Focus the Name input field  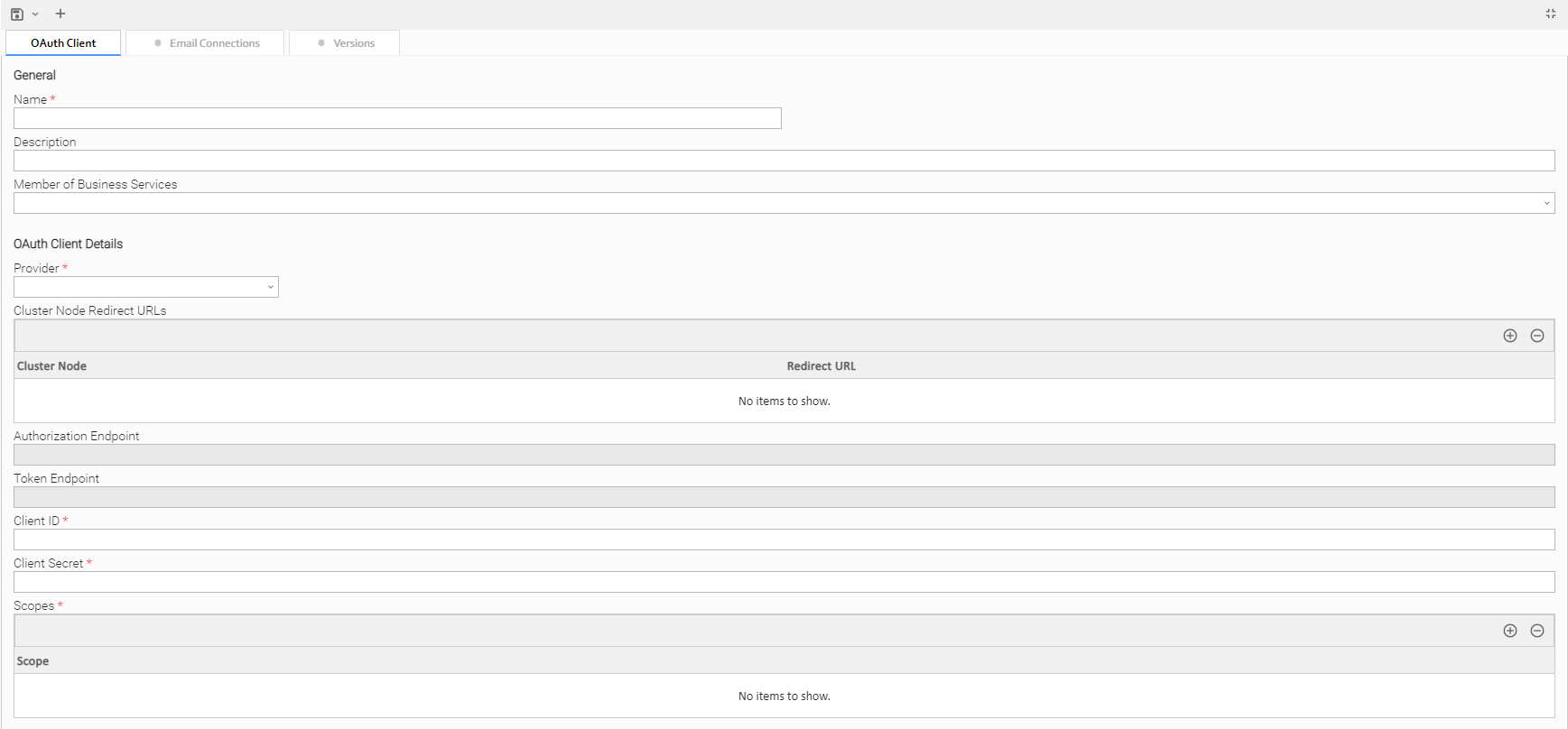tap(397, 118)
